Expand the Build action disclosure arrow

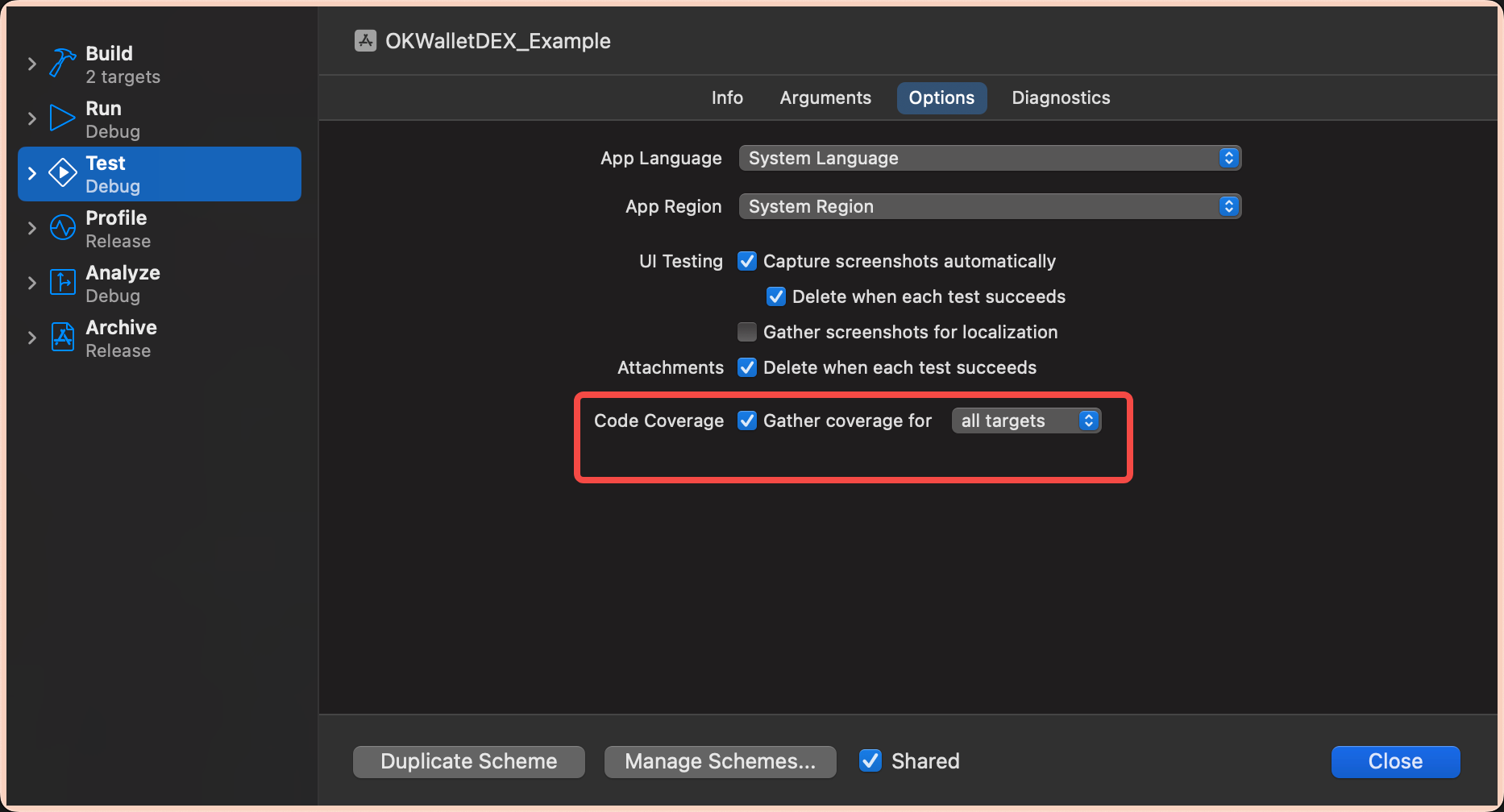point(31,64)
